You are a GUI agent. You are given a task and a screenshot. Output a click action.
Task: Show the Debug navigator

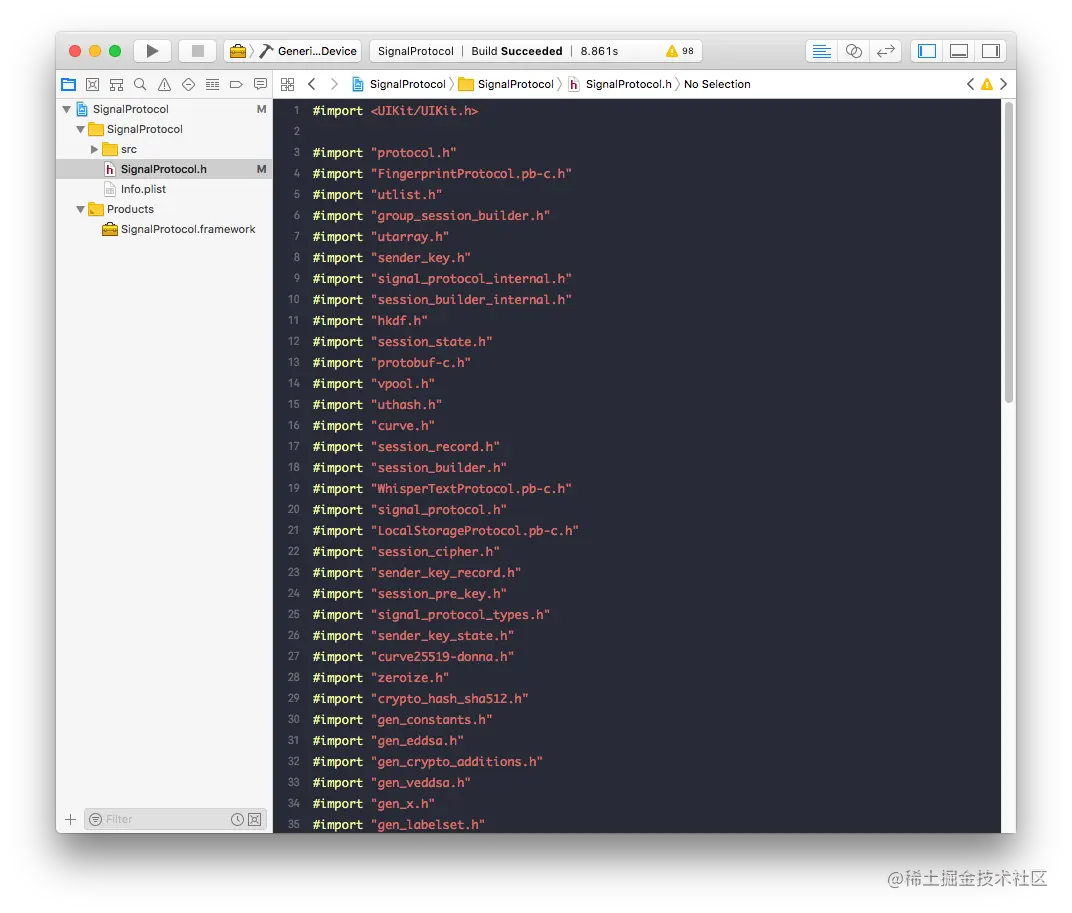coord(213,84)
